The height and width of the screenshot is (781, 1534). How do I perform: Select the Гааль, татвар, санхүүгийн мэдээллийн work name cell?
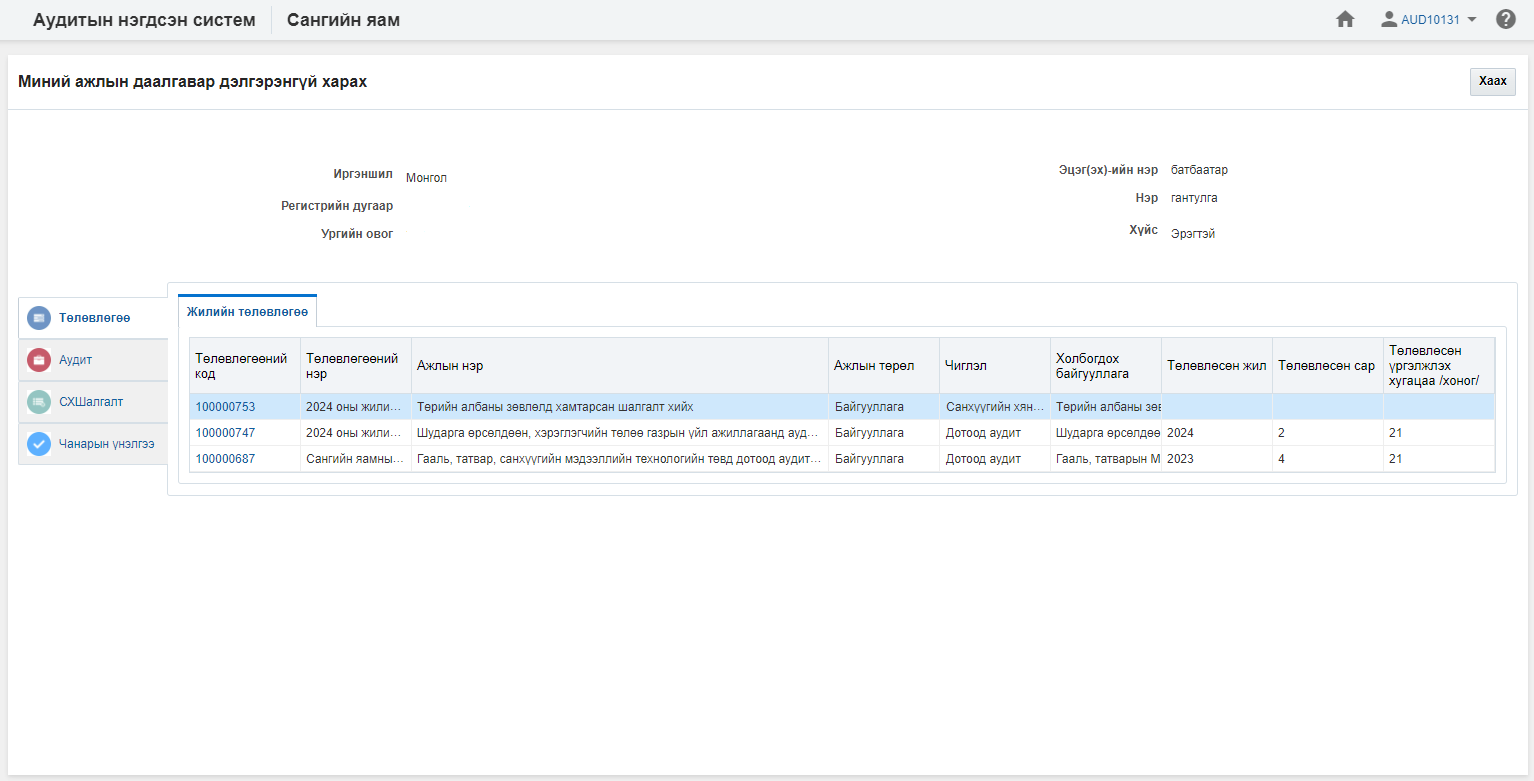click(x=620, y=459)
